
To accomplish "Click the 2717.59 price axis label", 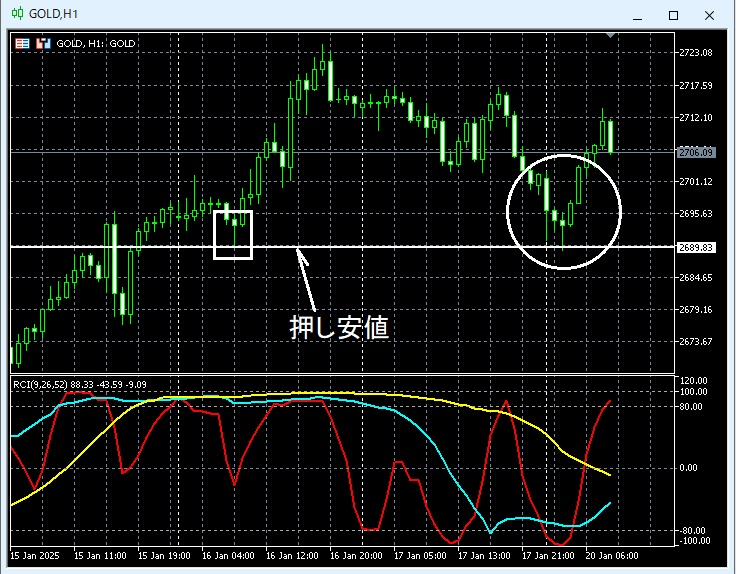I will pos(696,86).
